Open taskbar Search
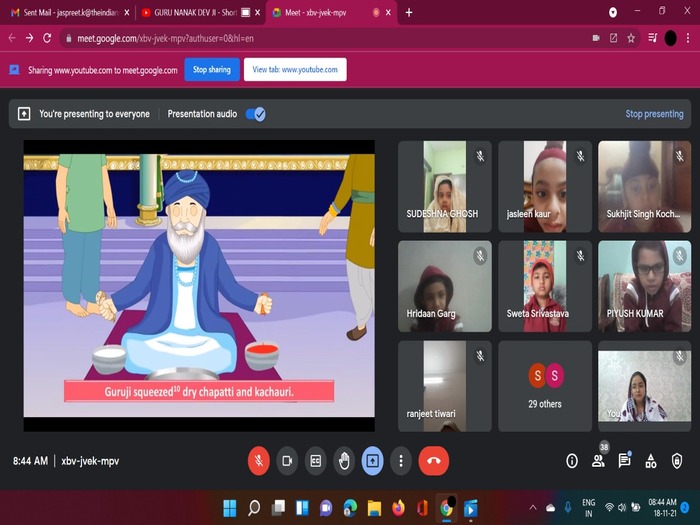This screenshot has width=700, height=525. coord(254,508)
